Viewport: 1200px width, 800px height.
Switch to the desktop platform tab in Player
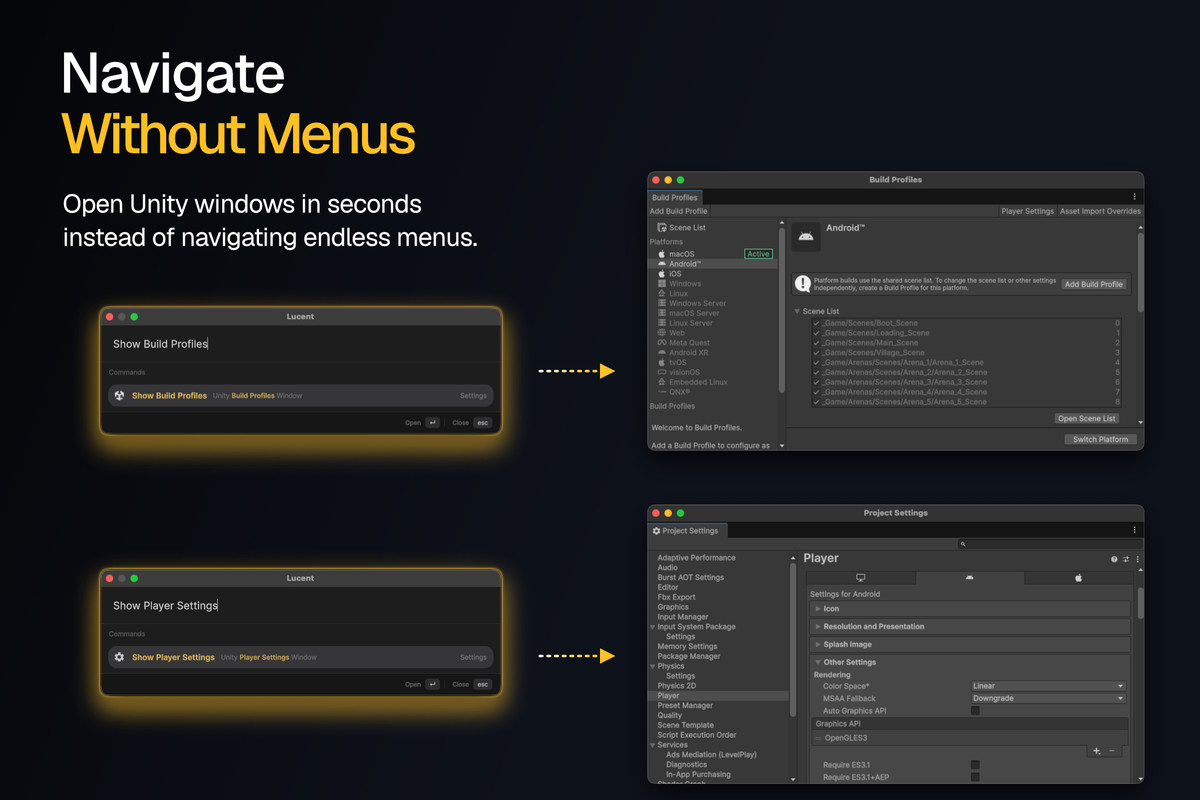861,578
